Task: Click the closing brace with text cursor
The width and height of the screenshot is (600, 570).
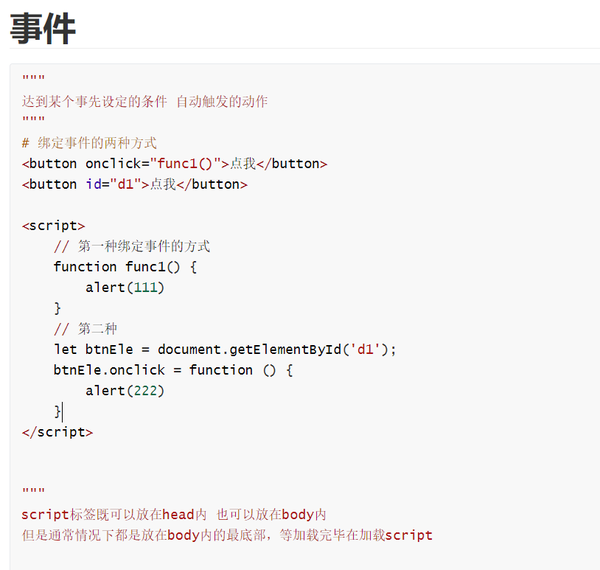Action: coord(58,412)
